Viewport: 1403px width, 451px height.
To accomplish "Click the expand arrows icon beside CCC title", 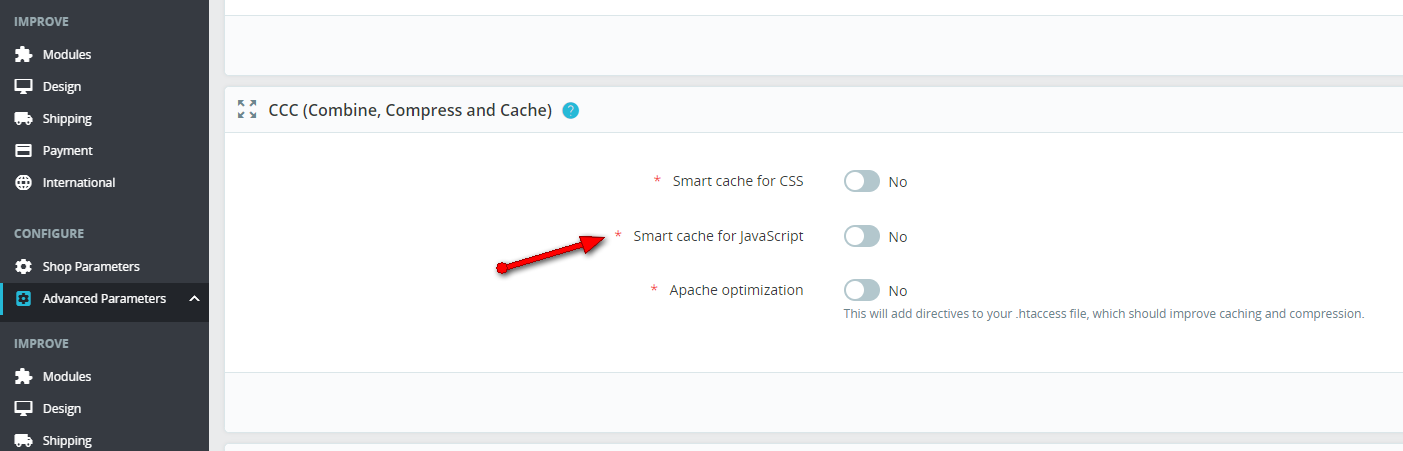I will pos(247,110).
